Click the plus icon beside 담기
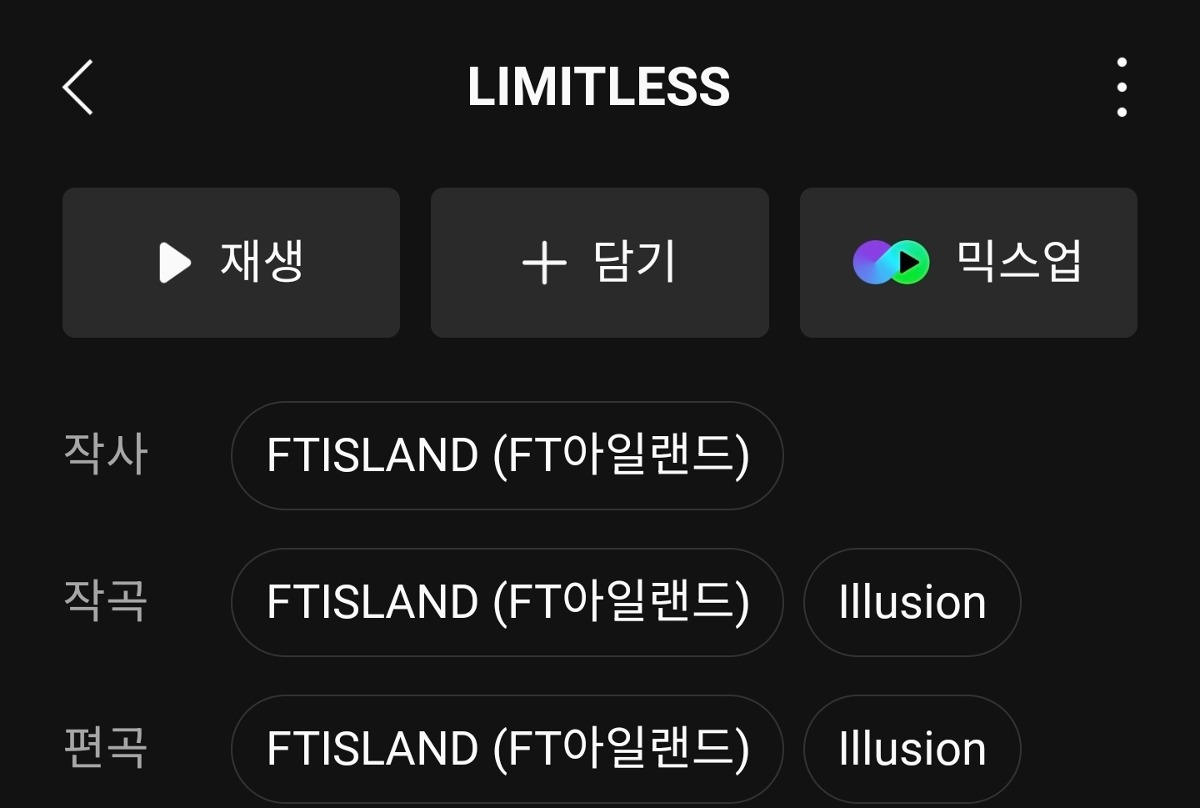This screenshot has height=808, width=1200. [544, 264]
